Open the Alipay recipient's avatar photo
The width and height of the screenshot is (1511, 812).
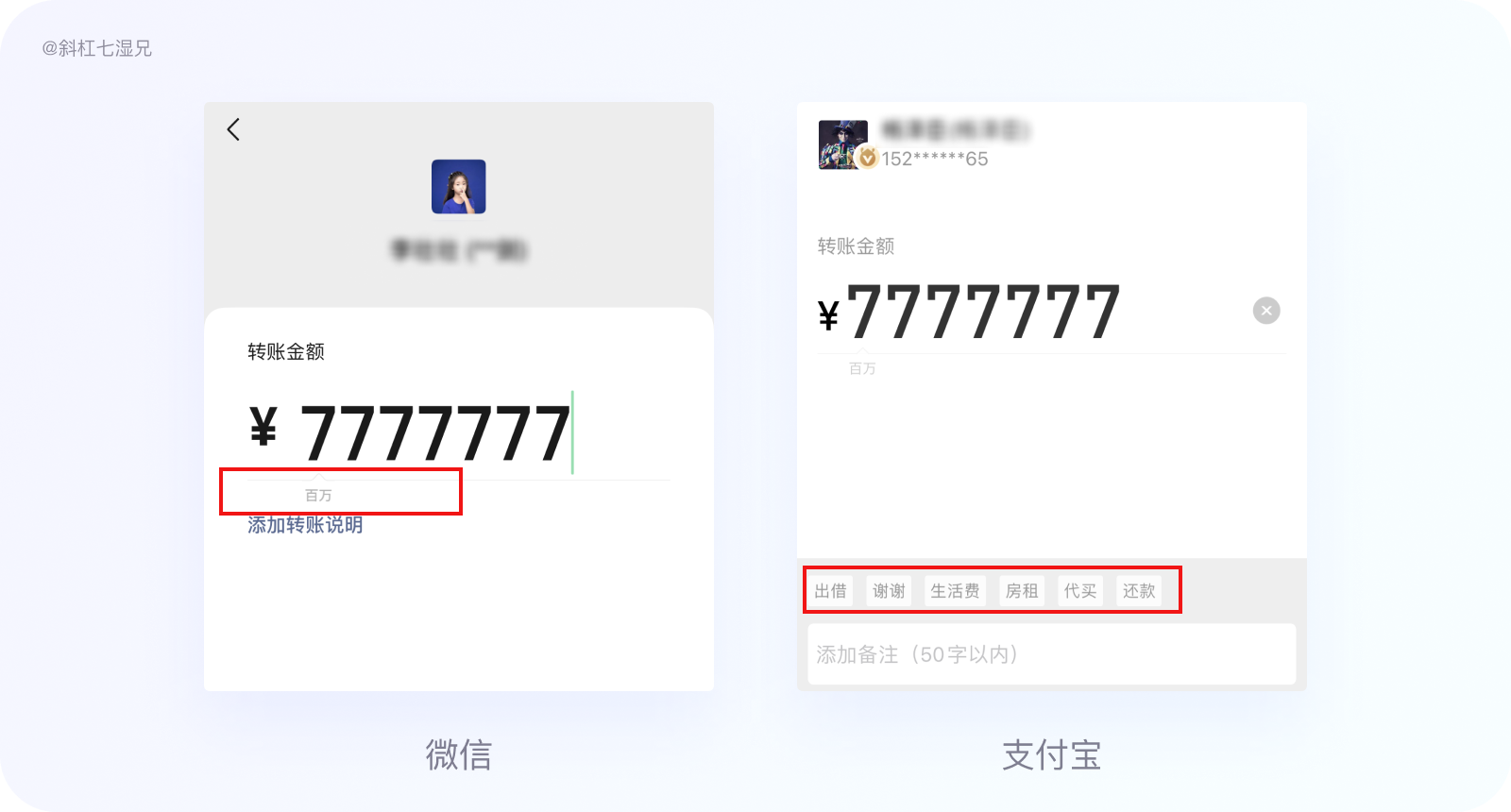coord(843,144)
